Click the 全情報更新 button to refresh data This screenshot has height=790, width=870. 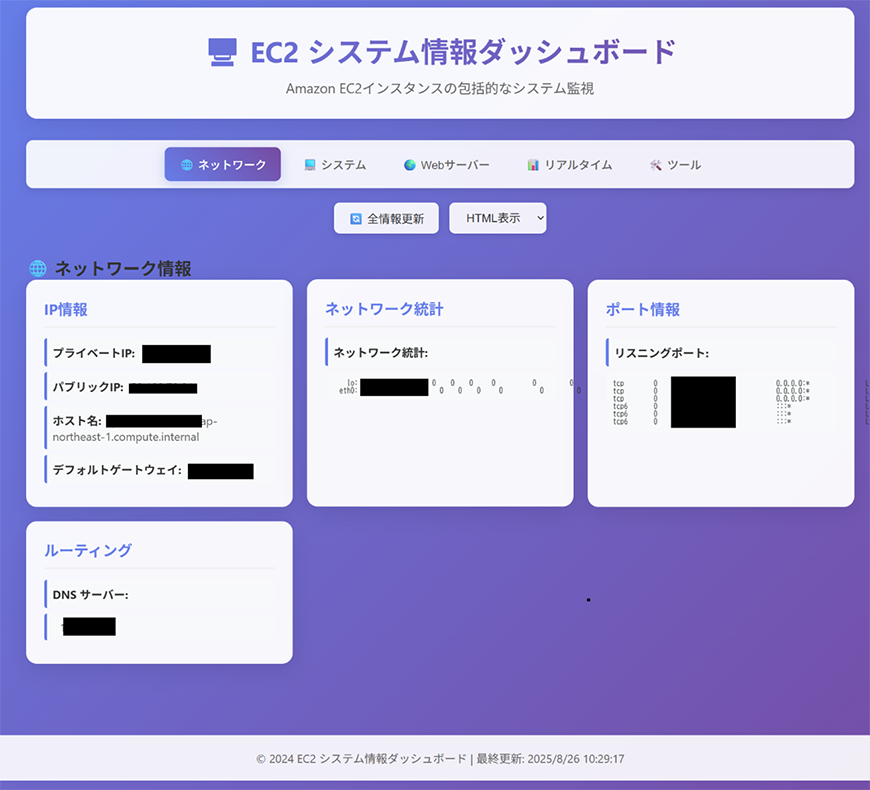tap(386, 218)
